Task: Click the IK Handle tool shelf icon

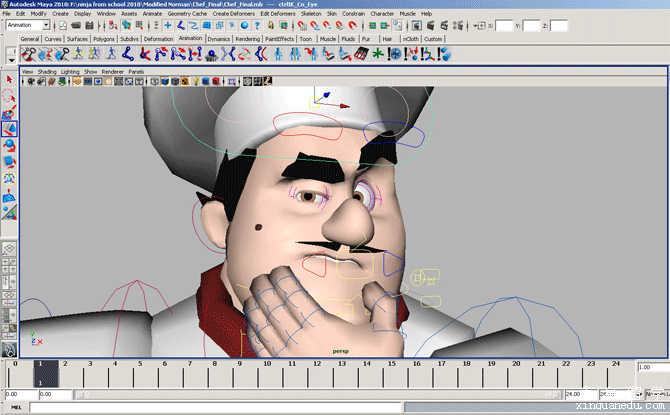Action: click(145, 54)
